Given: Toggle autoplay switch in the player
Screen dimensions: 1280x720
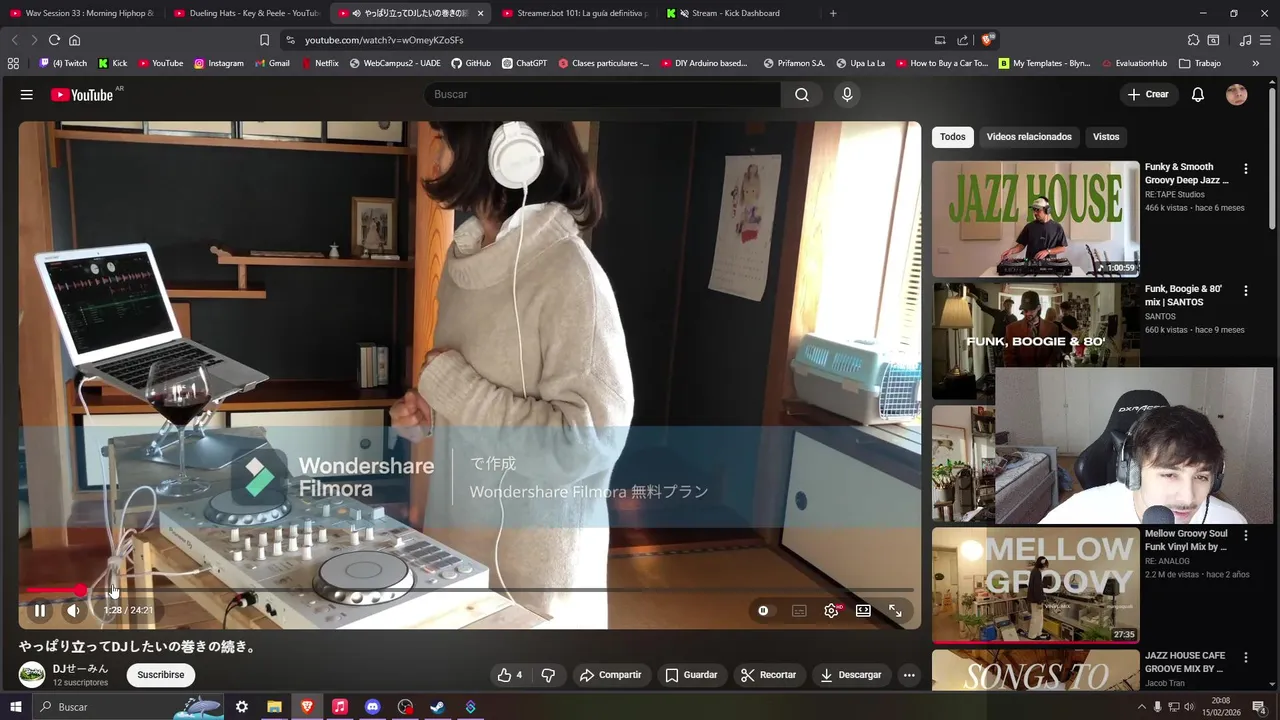Looking at the screenshot, I should [x=763, y=610].
